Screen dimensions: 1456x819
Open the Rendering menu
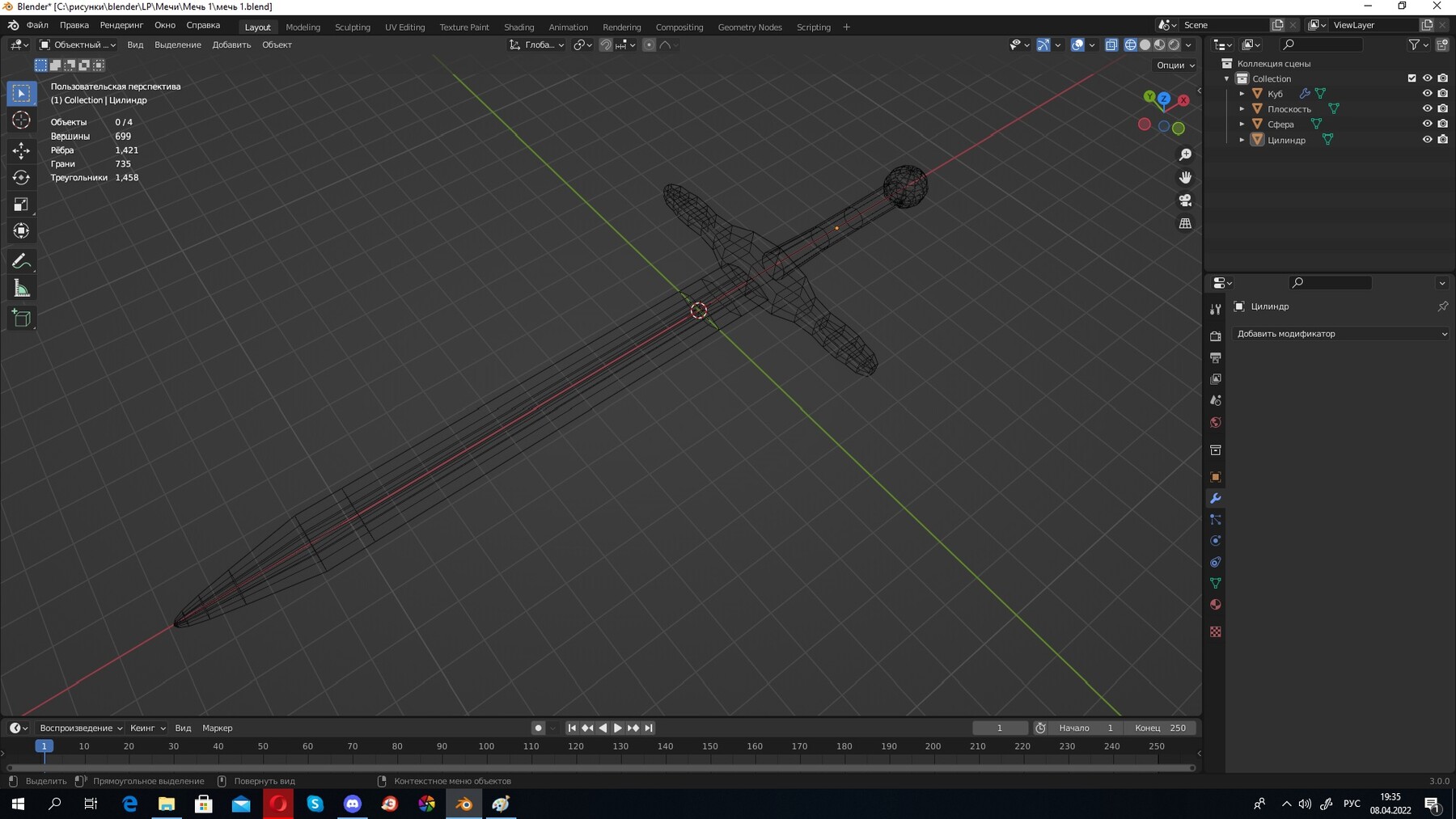[x=621, y=26]
